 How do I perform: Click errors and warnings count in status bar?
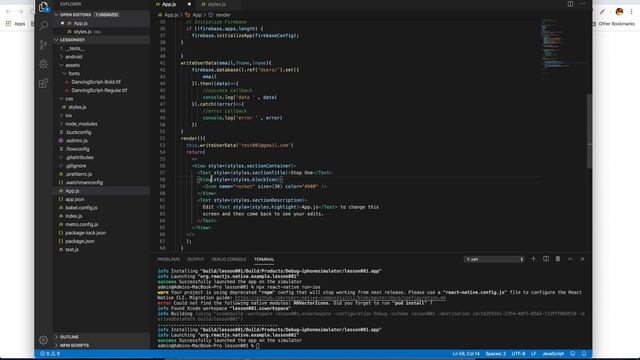[x=50, y=353]
